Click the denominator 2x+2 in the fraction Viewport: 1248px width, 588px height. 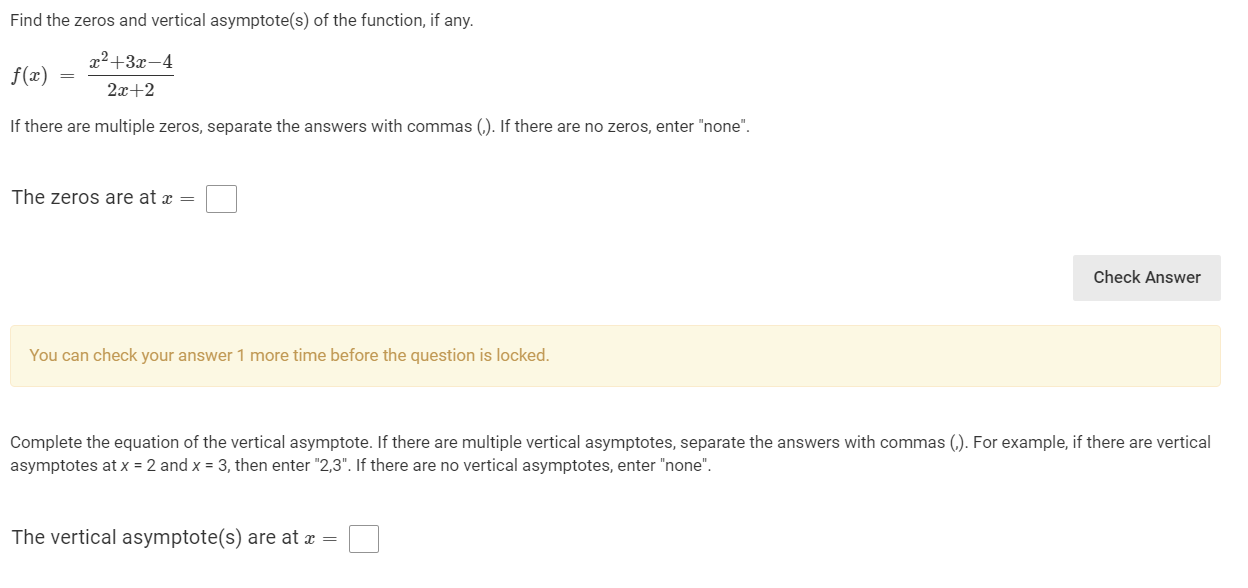tap(131, 90)
